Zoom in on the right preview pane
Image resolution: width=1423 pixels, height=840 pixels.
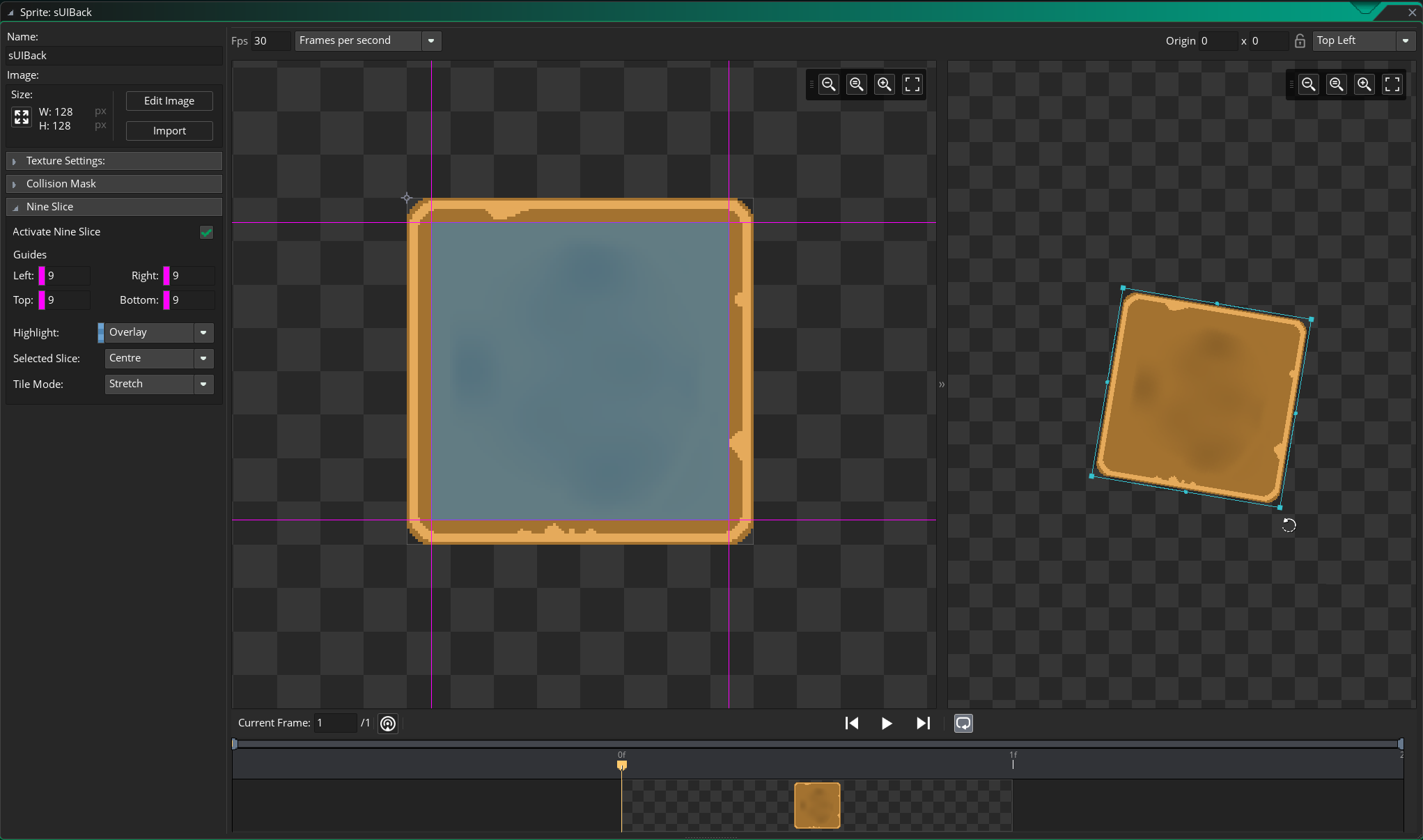(x=1364, y=84)
